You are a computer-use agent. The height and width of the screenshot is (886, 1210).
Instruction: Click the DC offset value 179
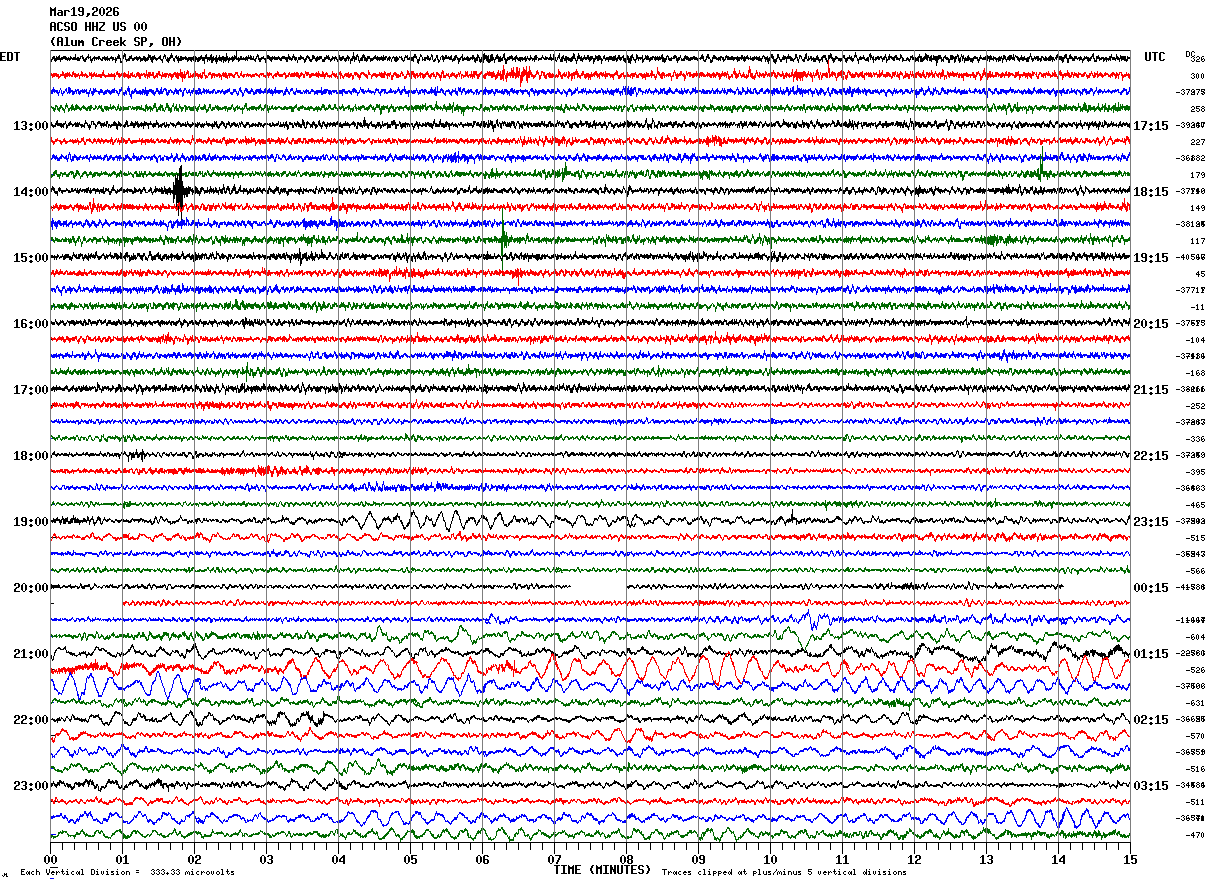[x=1197, y=175]
